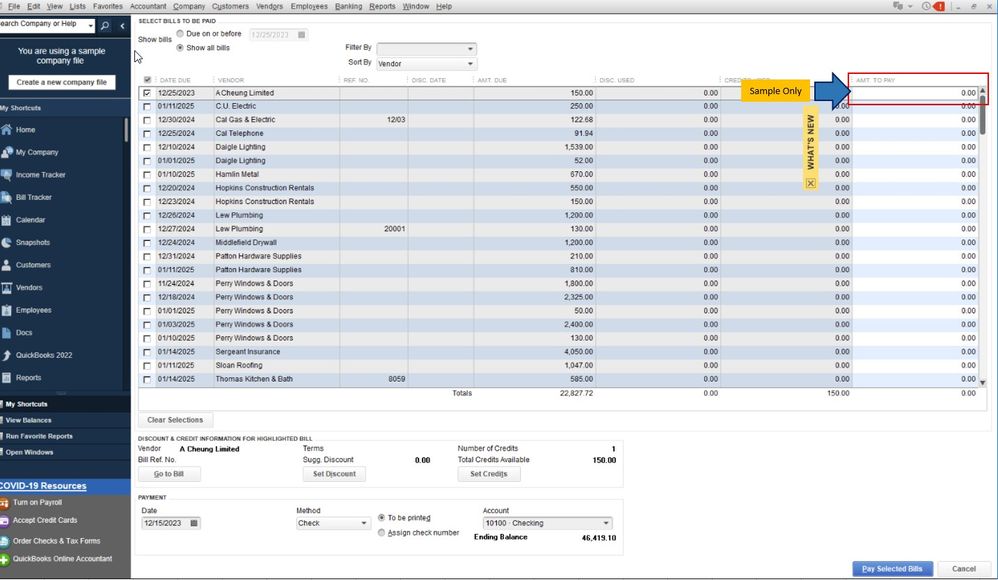The height and width of the screenshot is (580, 998).
Task: Open the Filter By dropdown
Action: coord(426,49)
